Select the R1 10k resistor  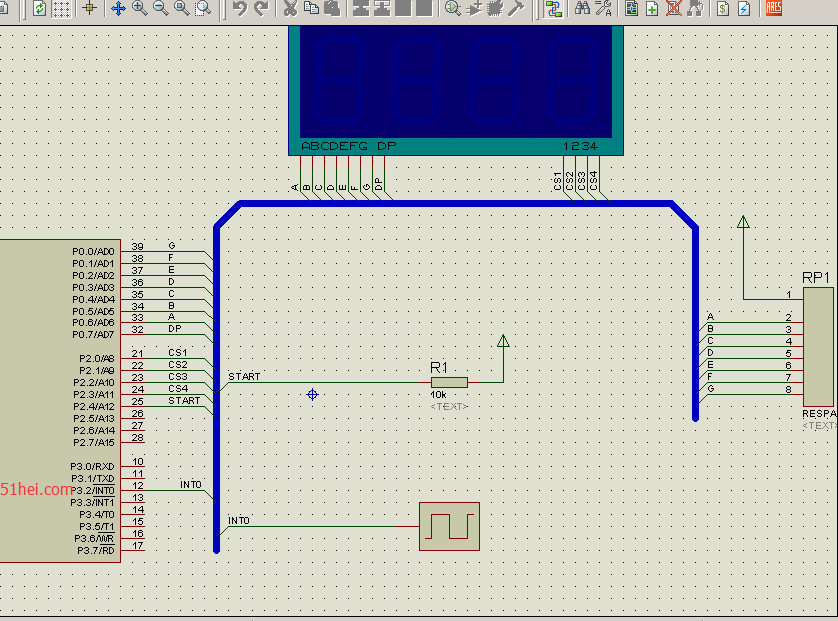[x=449, y=382]
